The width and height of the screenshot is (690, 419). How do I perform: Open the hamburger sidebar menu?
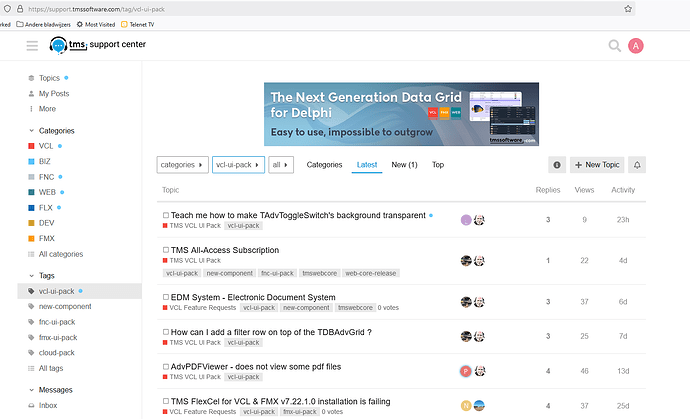pyautogui.click(x=32, y=46)
